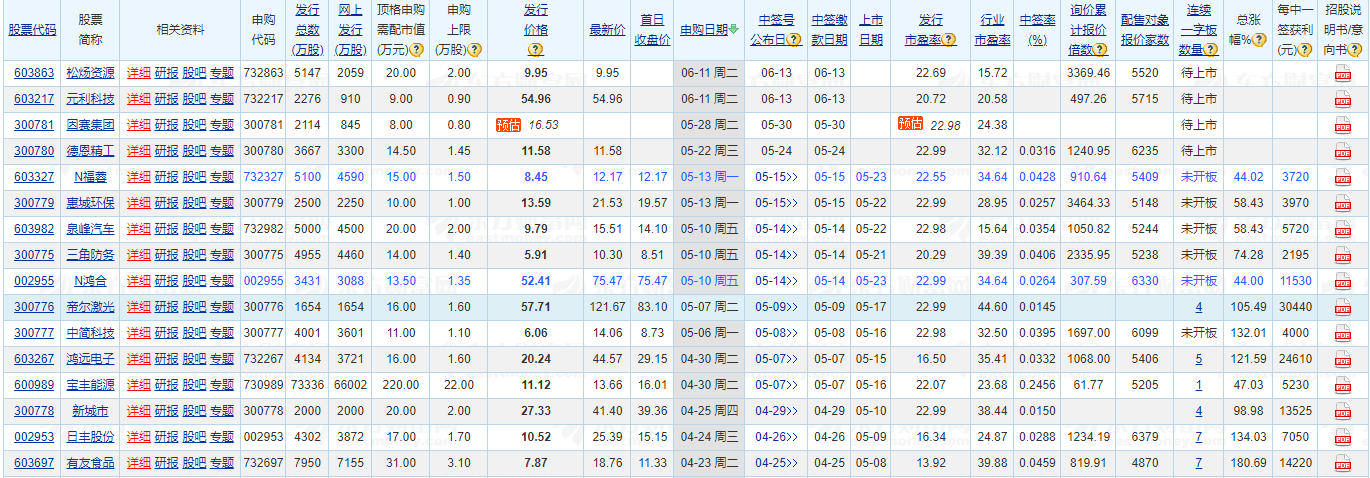Expand 中签号 results 04-30>> for 新城市

[776, 411]
